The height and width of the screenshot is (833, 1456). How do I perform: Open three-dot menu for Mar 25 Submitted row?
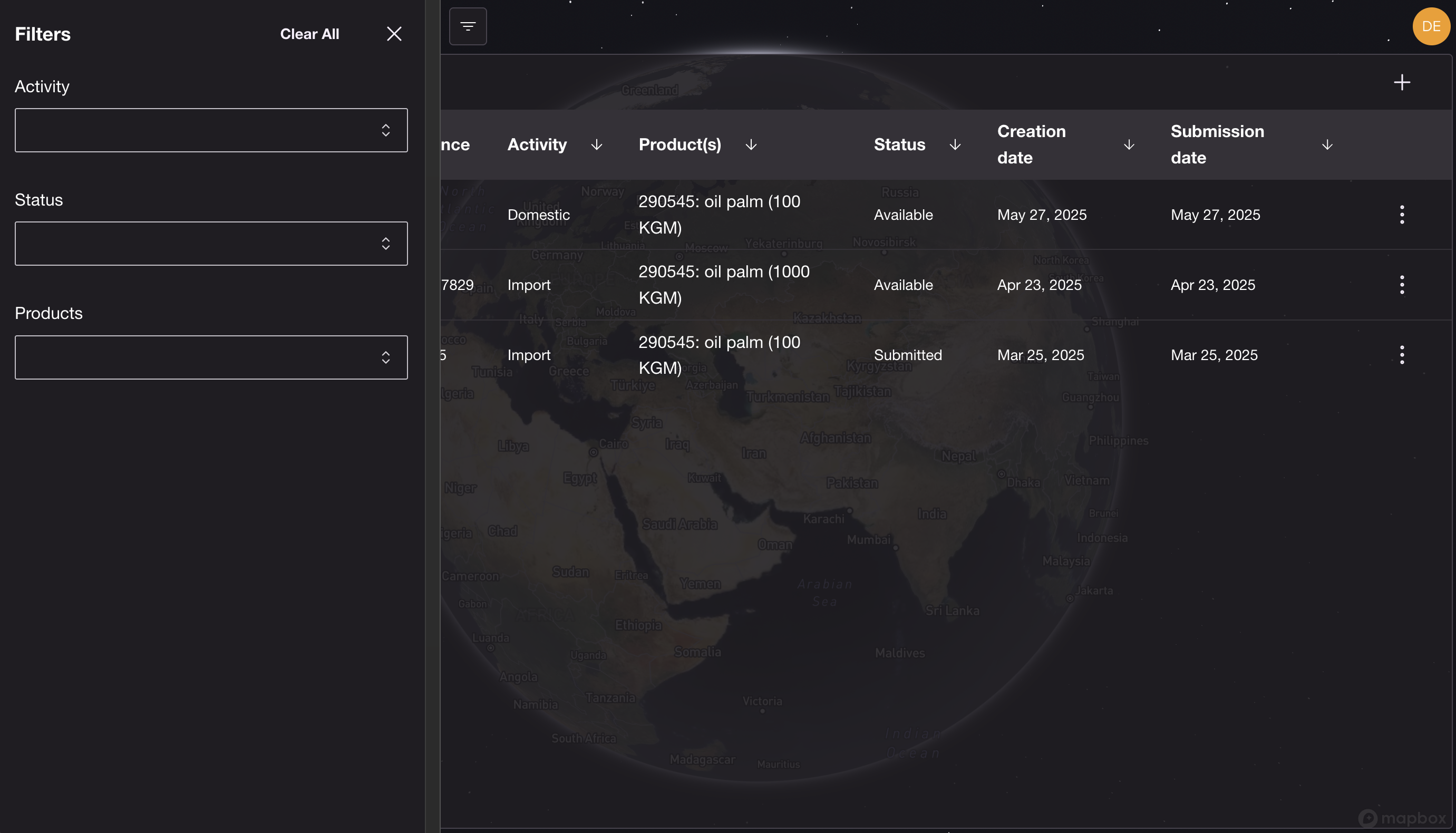point(1402,355)
